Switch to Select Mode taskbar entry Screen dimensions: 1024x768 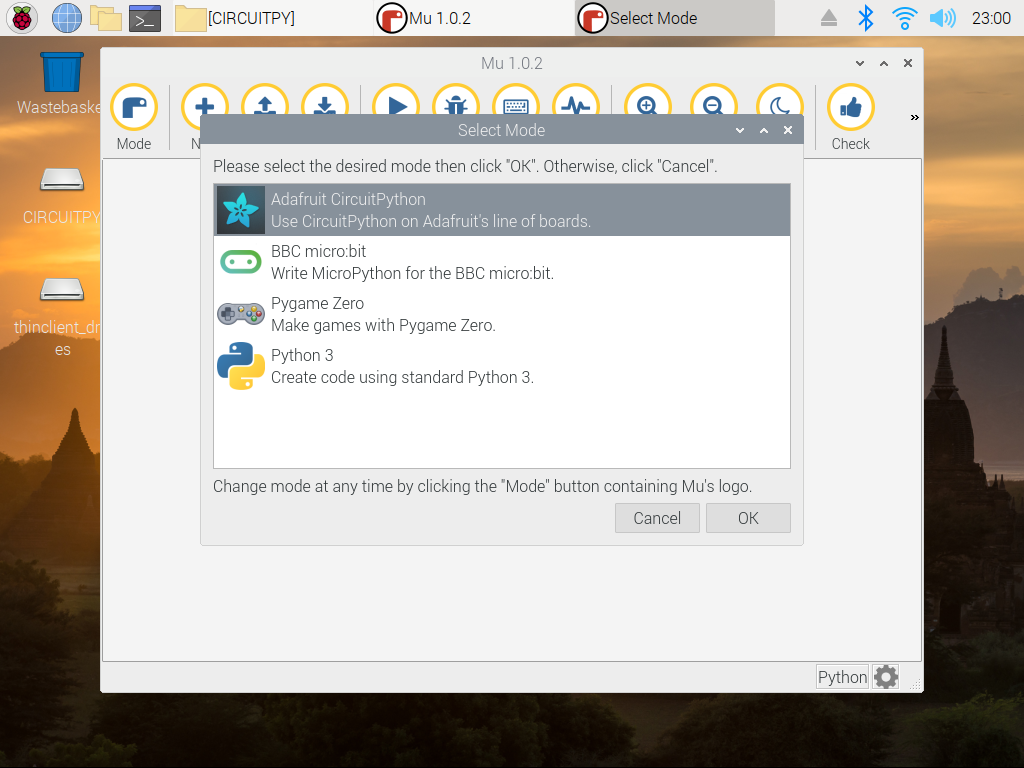coord(674,18)
